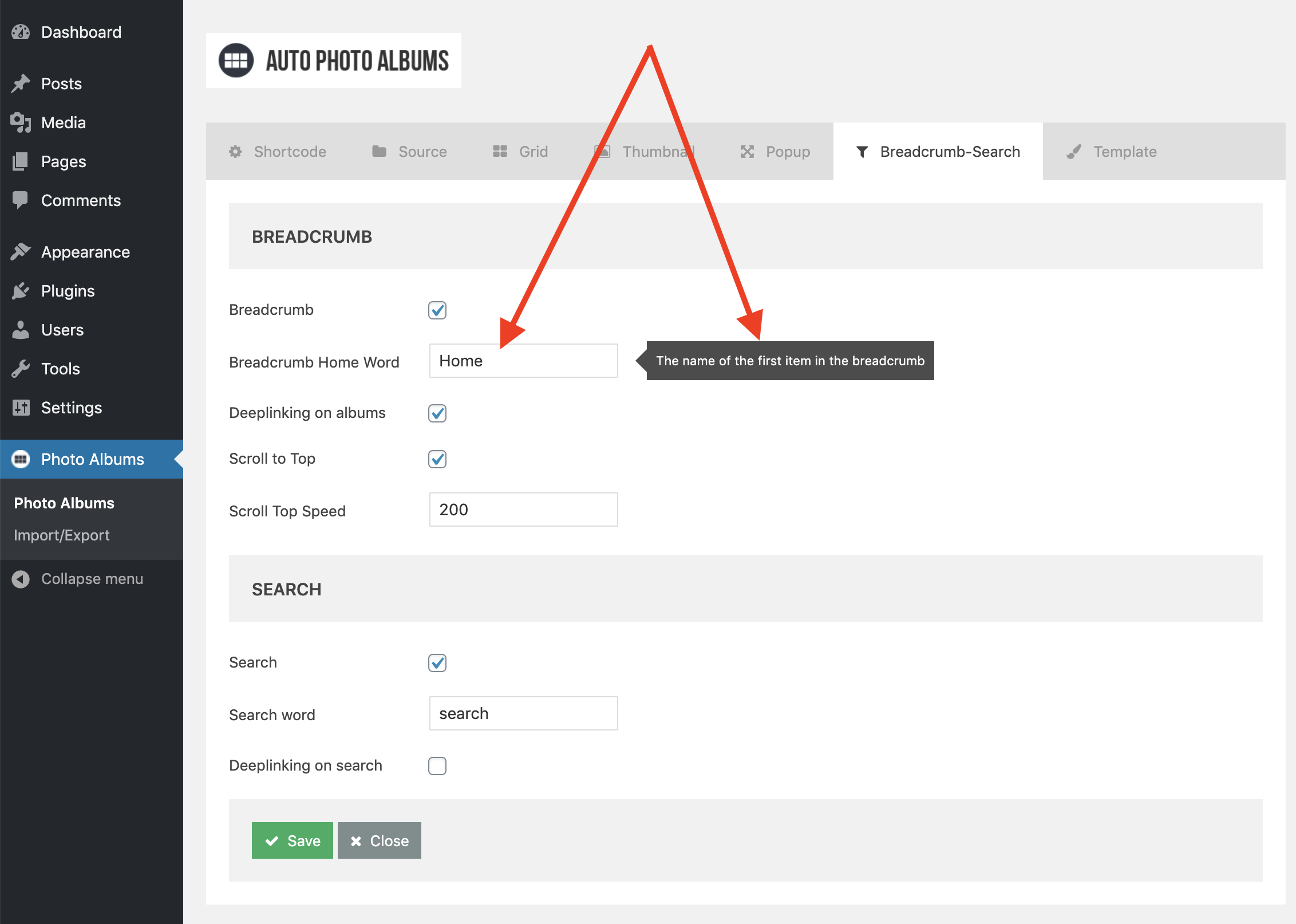This screenshot has height=924, width=1296.
Task: Disable the Breadcrumb checkbox
Action: [437, 310]
